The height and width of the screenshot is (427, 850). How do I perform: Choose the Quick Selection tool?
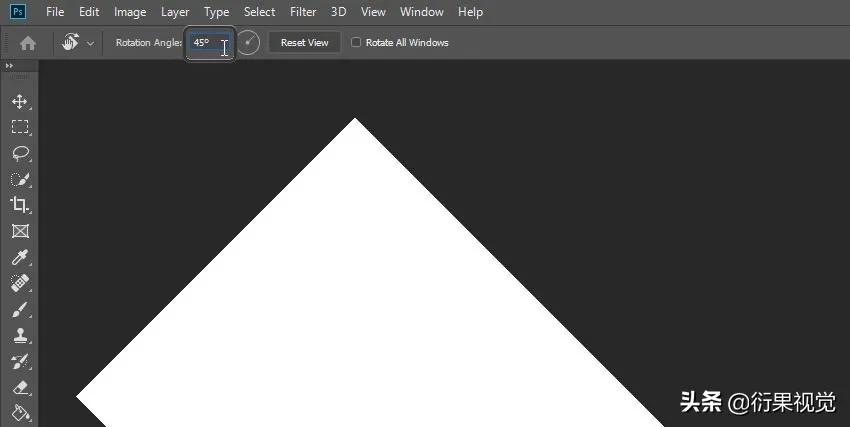point(20,179)
